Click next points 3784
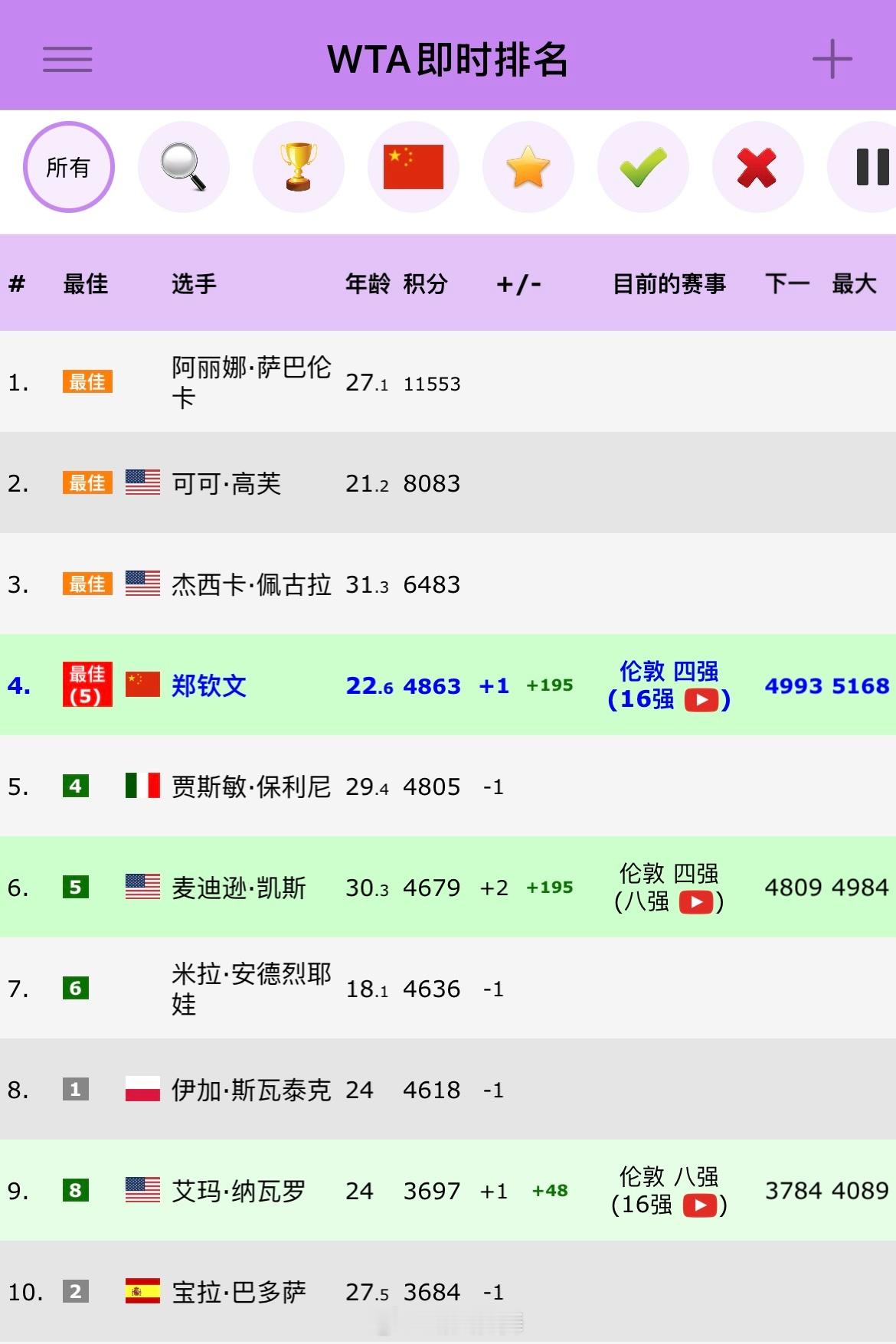The width and height of the screenshot is (896, 1344). (x=794, y=1191)
